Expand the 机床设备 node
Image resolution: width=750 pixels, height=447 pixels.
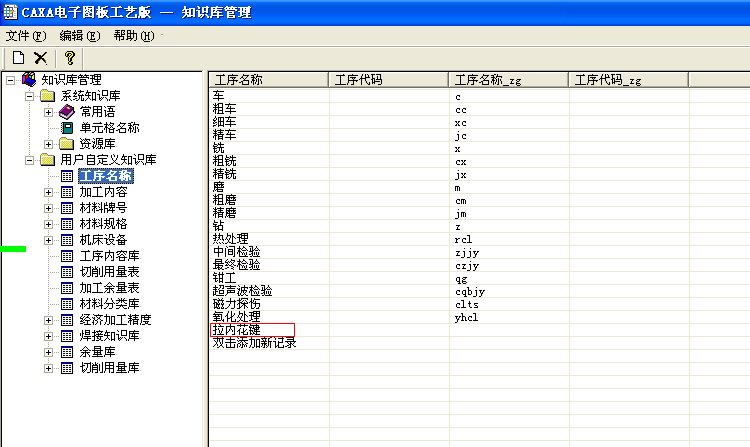click(48, 240)
